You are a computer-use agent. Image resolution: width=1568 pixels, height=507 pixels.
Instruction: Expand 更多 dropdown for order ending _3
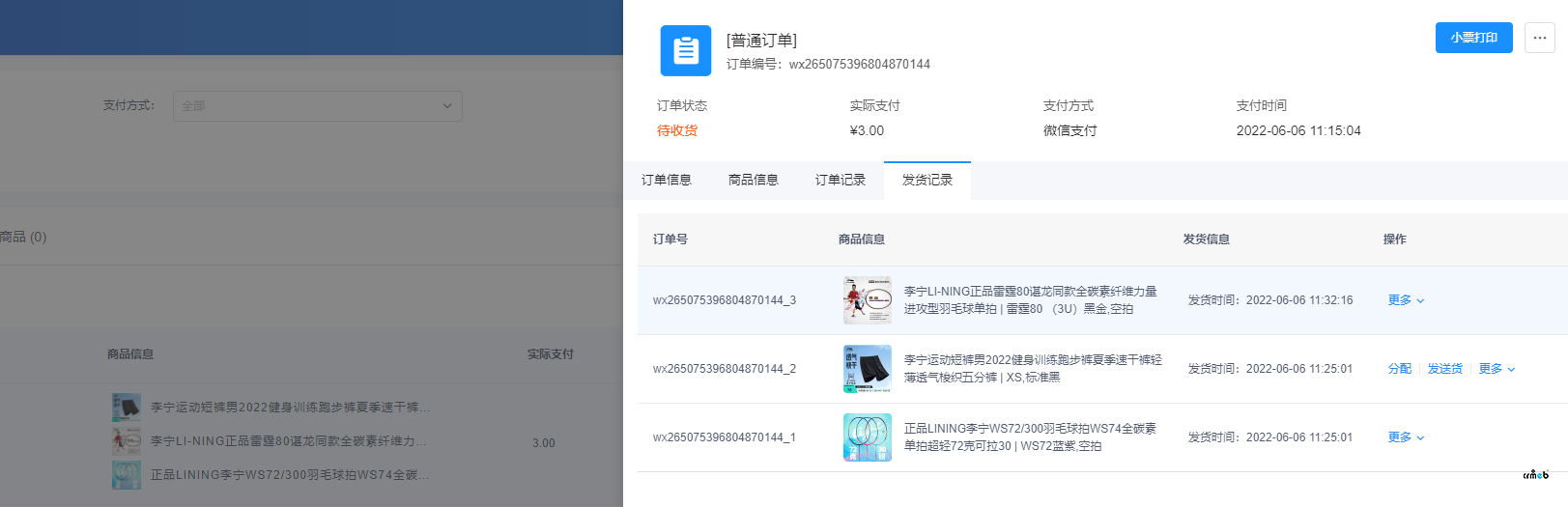[1406, 300]
